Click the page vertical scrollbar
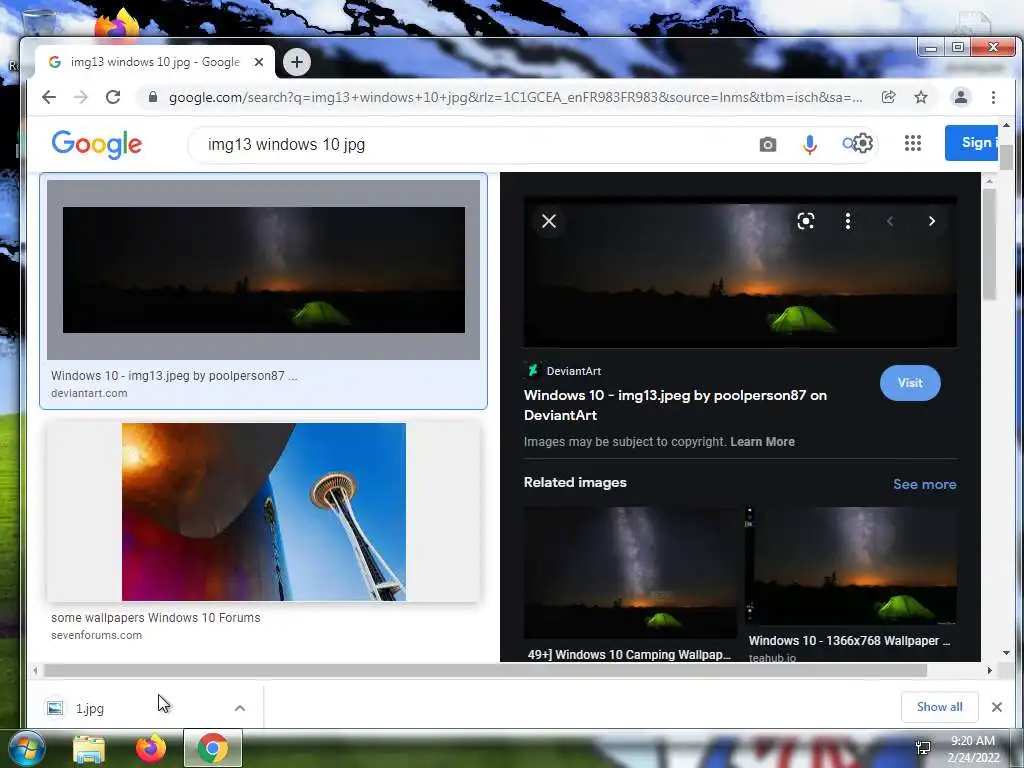This screenshot has height=768, width=1024. tap(1006, 157)
